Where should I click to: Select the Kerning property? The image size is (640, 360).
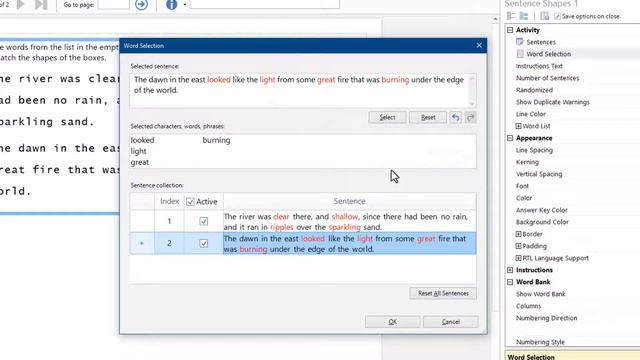pyautogui.click(x=527, y=162)
